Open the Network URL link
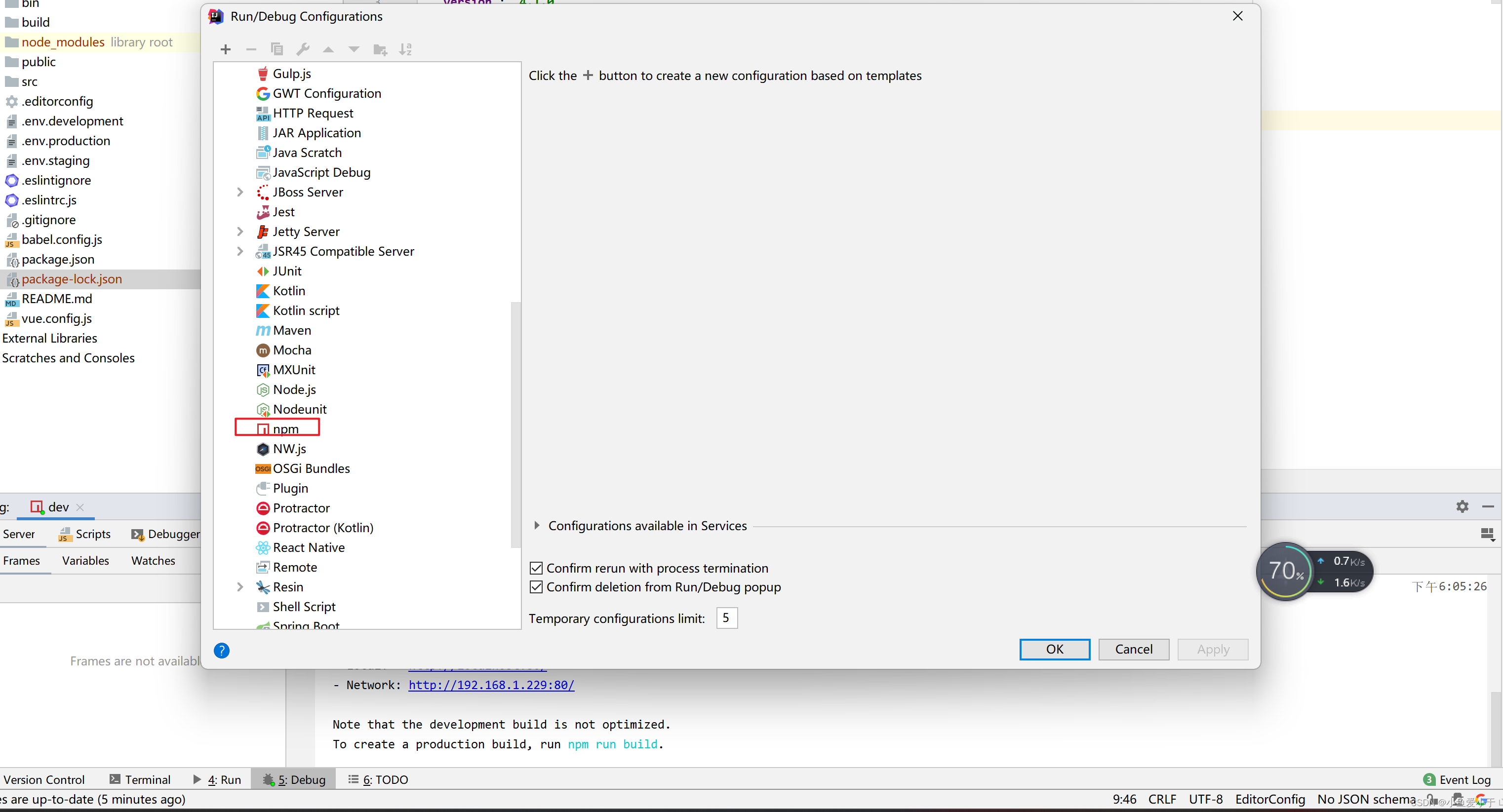Image resolution: width=1503 pixels, height=812 pixels. point(491,685)
